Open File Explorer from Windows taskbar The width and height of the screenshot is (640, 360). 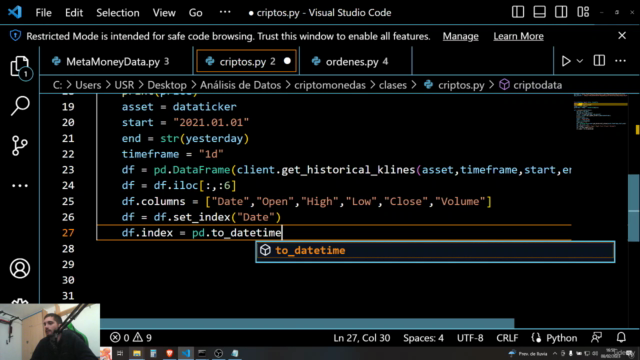pos(137,353)
